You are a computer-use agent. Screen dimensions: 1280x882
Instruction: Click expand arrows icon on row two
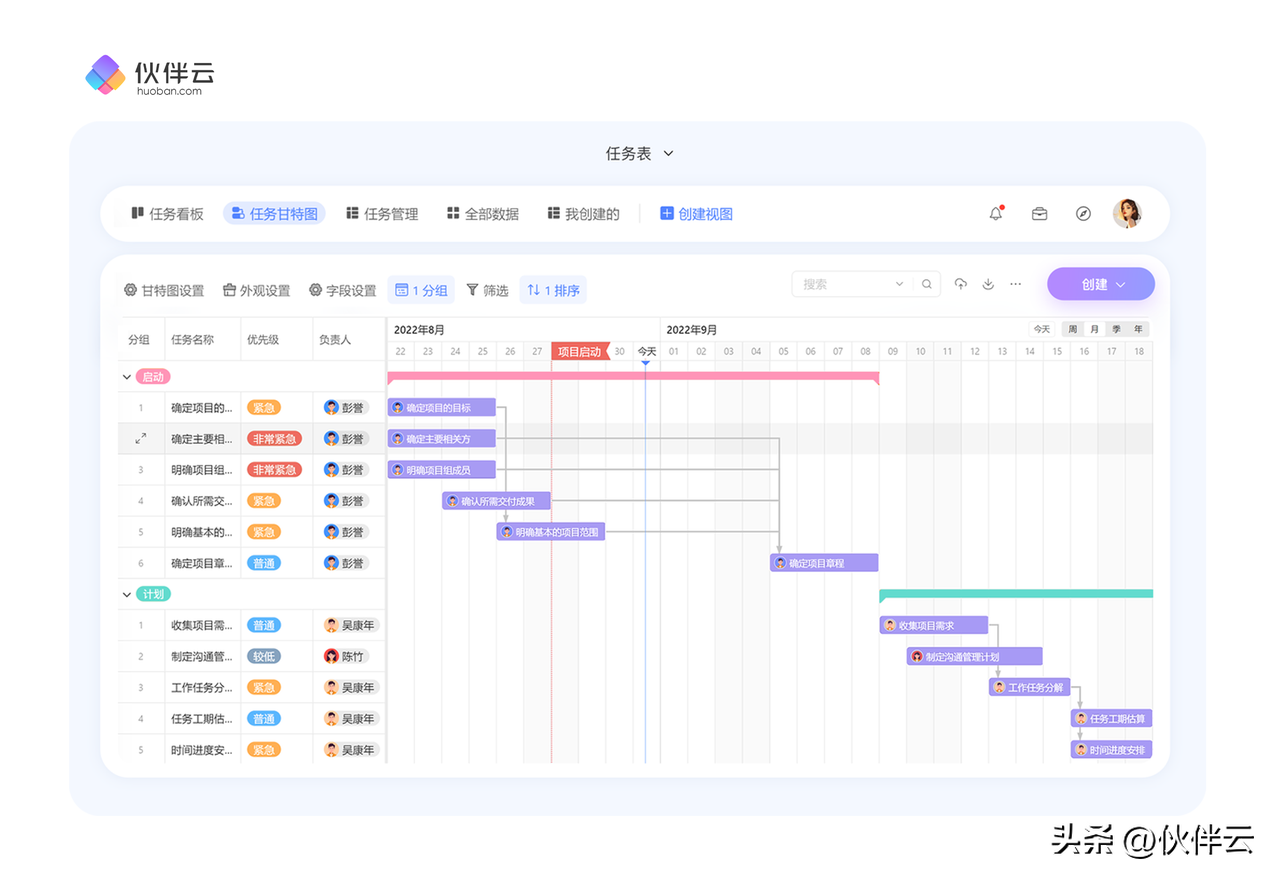[141, 438]
